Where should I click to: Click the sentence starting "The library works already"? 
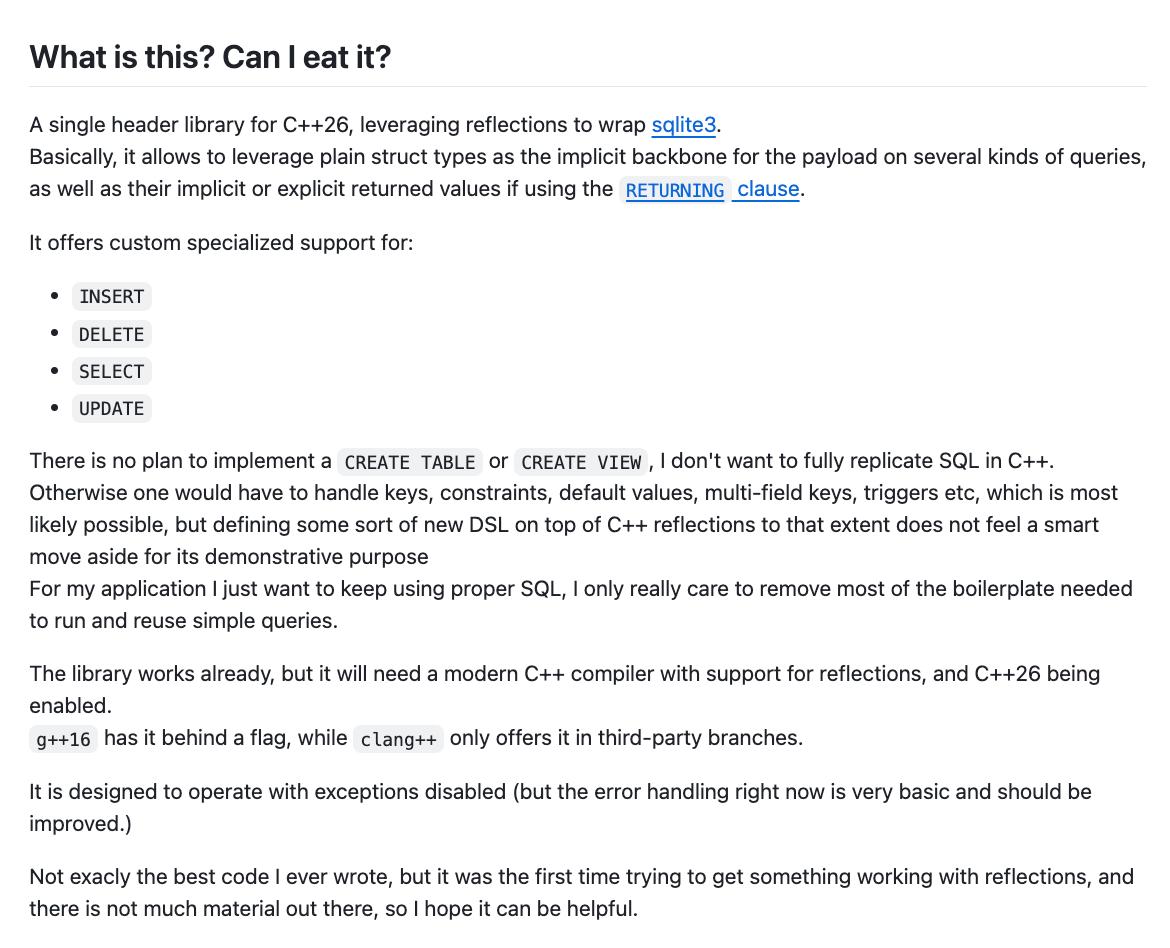pyautogui.click(x=564, y=689)
